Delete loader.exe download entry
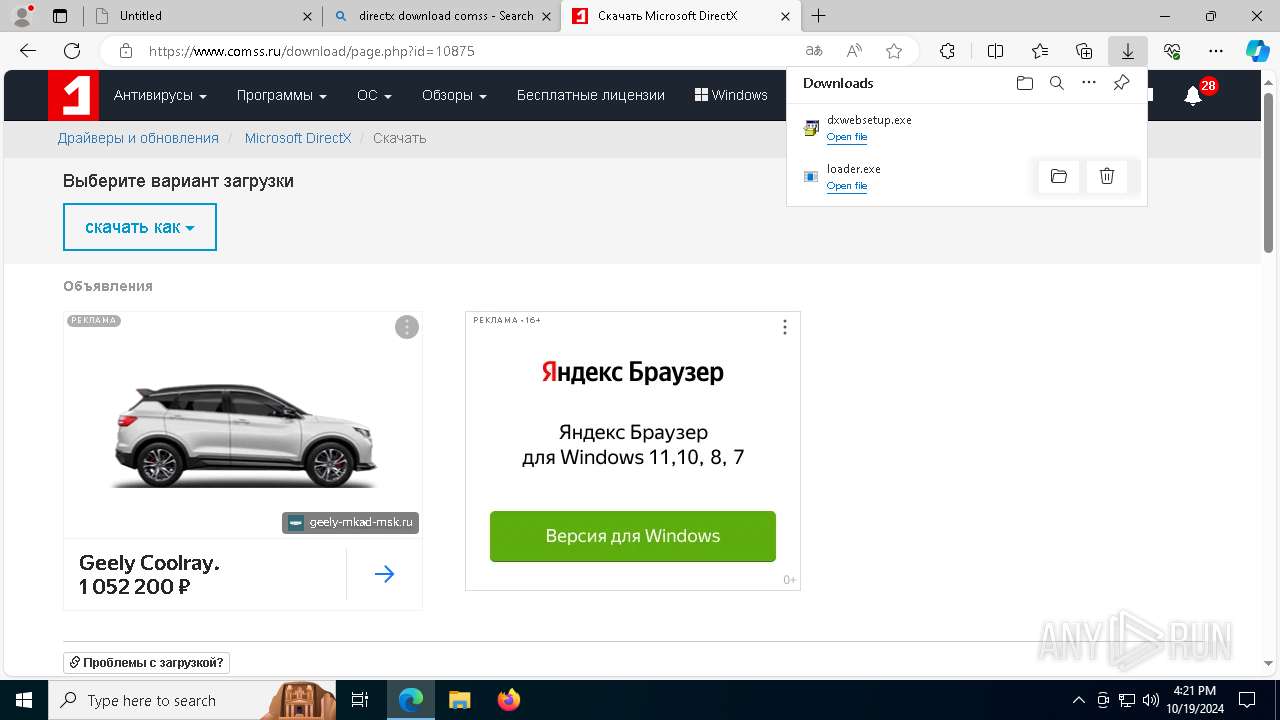 point(1107,177)
